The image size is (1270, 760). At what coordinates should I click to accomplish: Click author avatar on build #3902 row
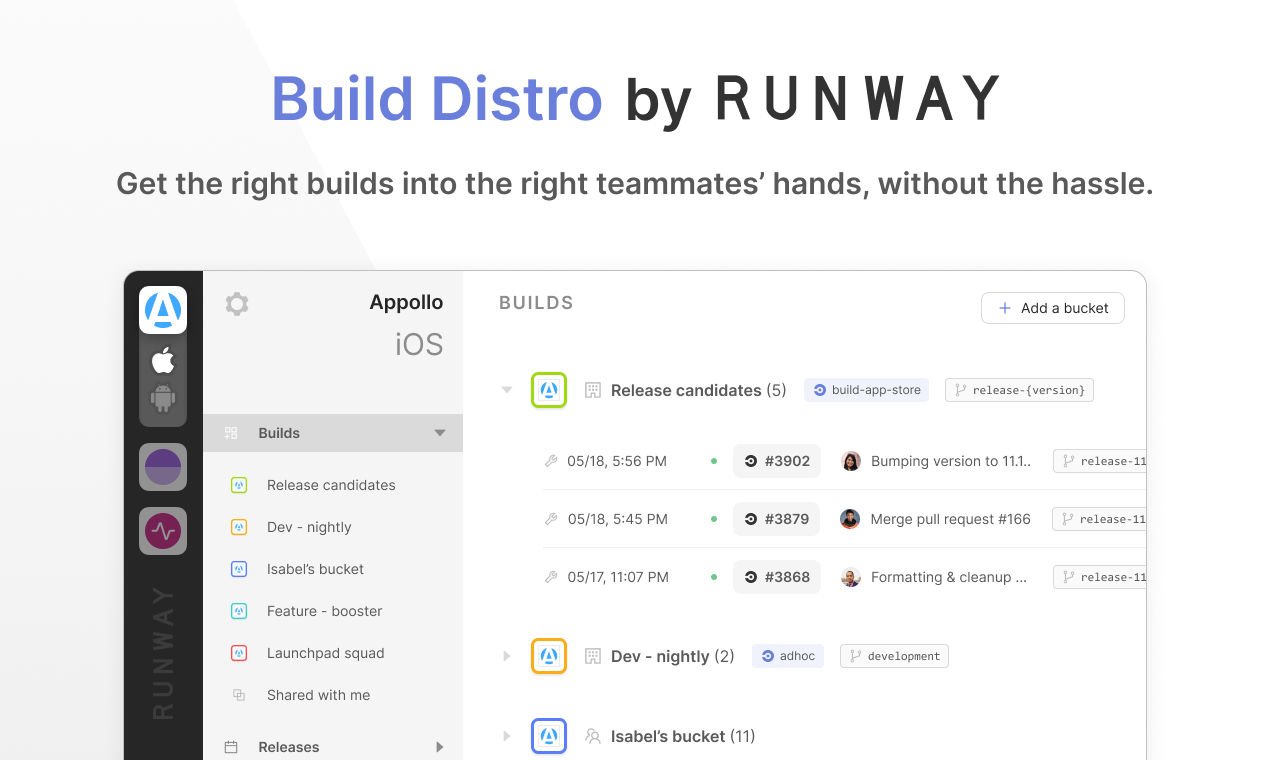851,461
